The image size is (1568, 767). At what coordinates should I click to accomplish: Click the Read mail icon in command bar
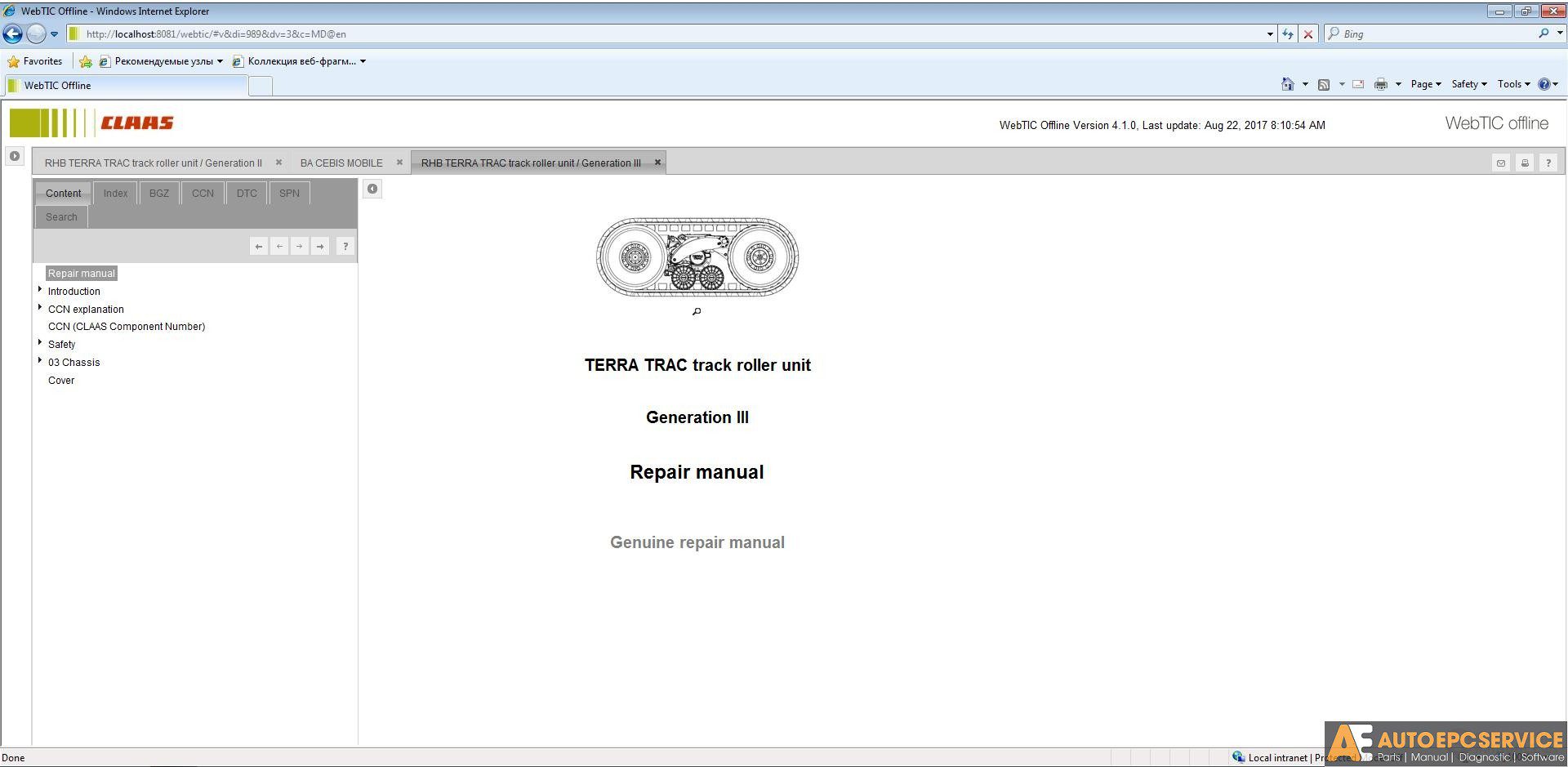click(1358, 84)
